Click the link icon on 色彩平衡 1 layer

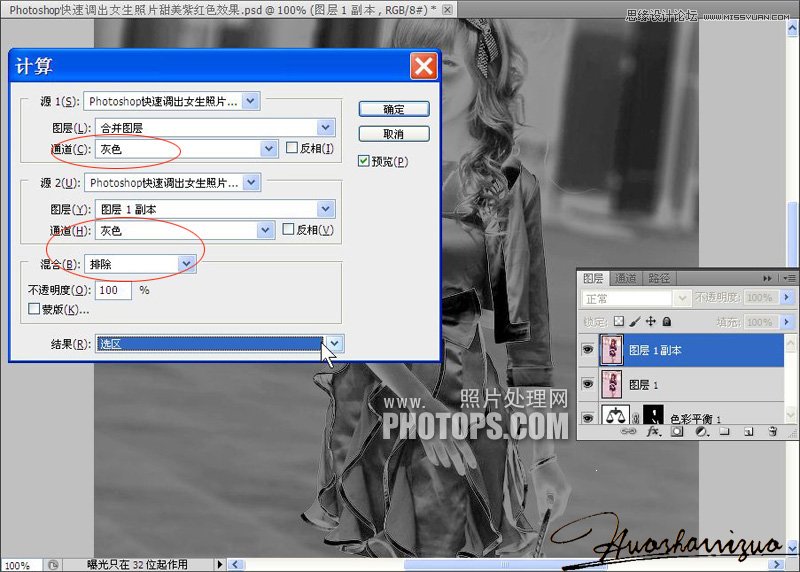point(636,418)
